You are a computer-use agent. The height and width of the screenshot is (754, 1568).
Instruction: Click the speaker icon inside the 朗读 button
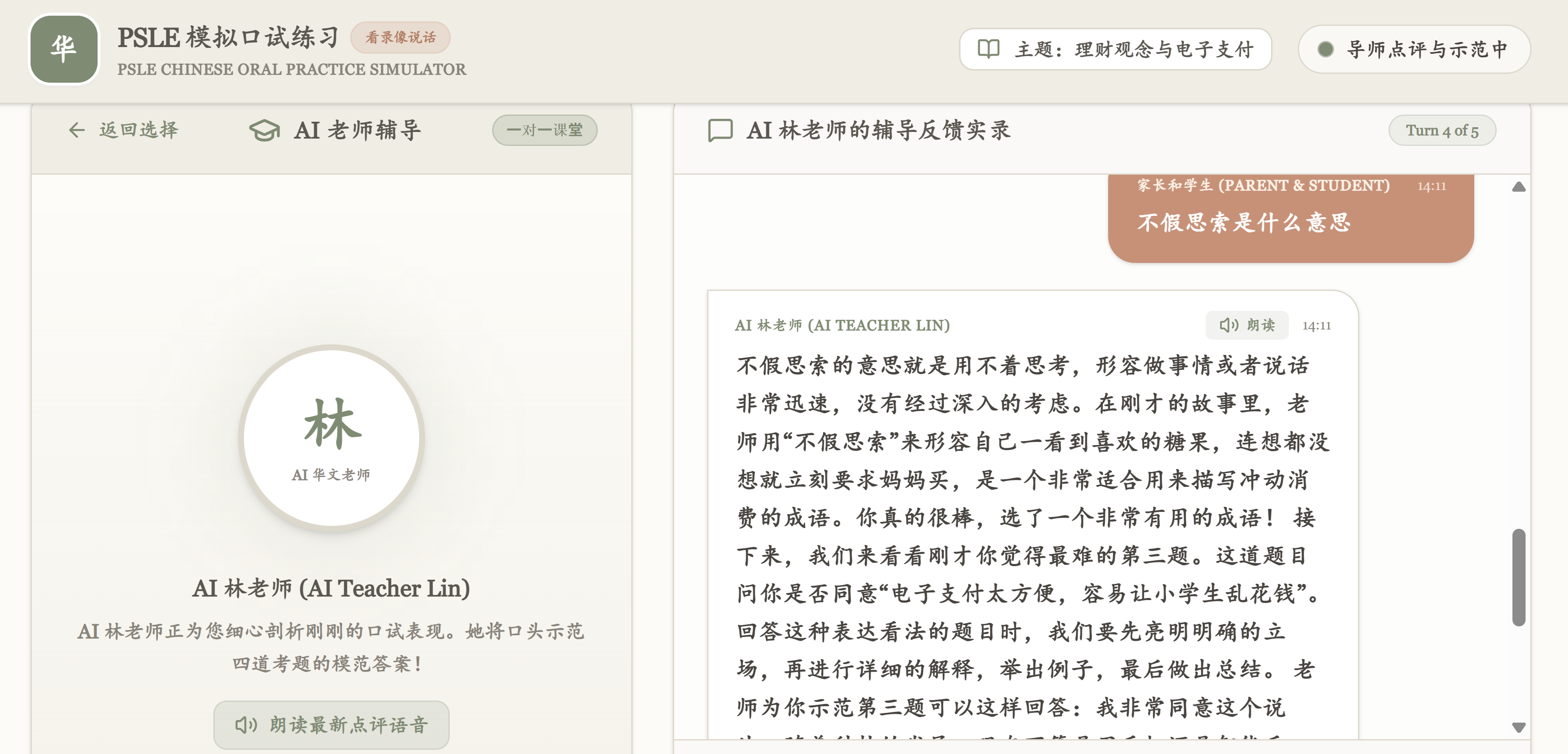pyautogui.click(x=1228, y=325)
